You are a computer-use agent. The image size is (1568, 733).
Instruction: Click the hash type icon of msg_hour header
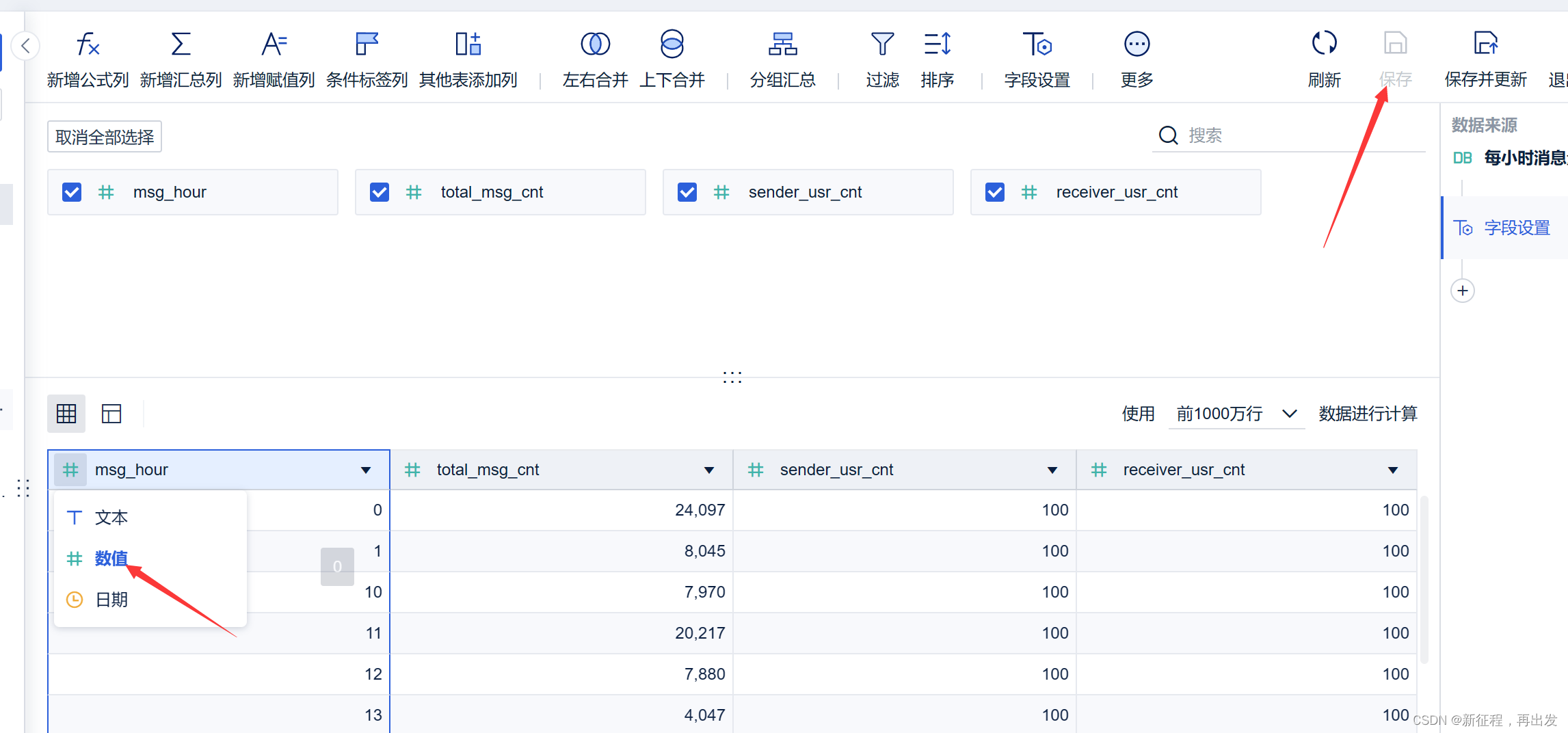click(70, 470)
